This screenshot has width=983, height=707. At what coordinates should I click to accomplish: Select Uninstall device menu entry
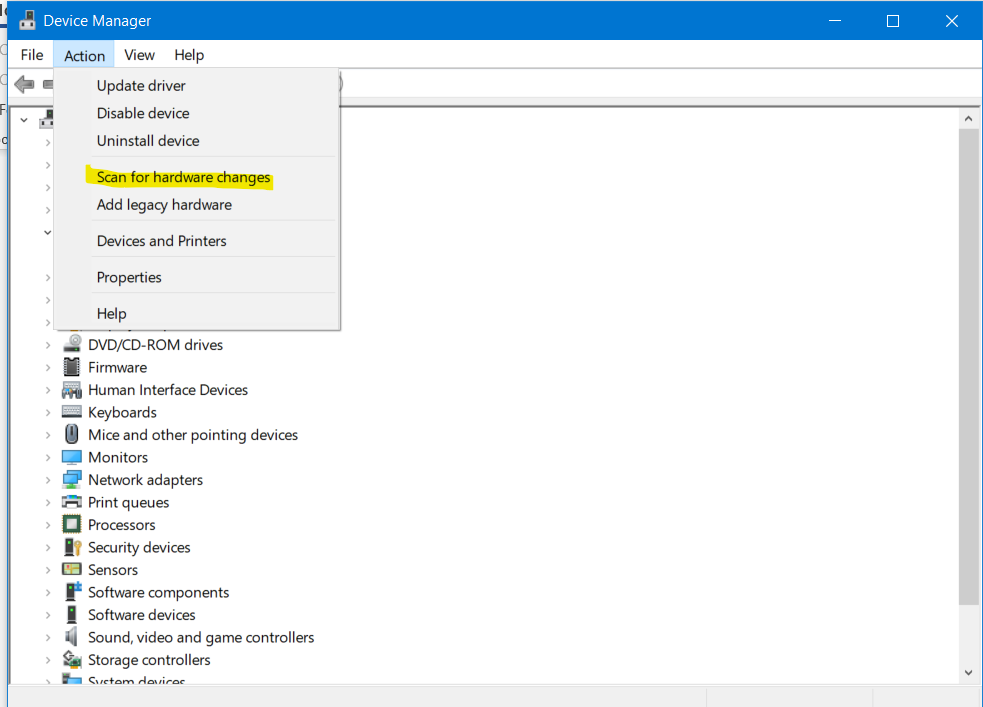[197, 141]
